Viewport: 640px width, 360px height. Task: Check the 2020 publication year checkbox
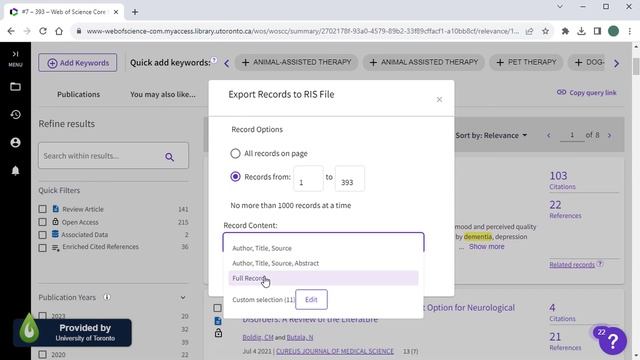coord(42,354)
